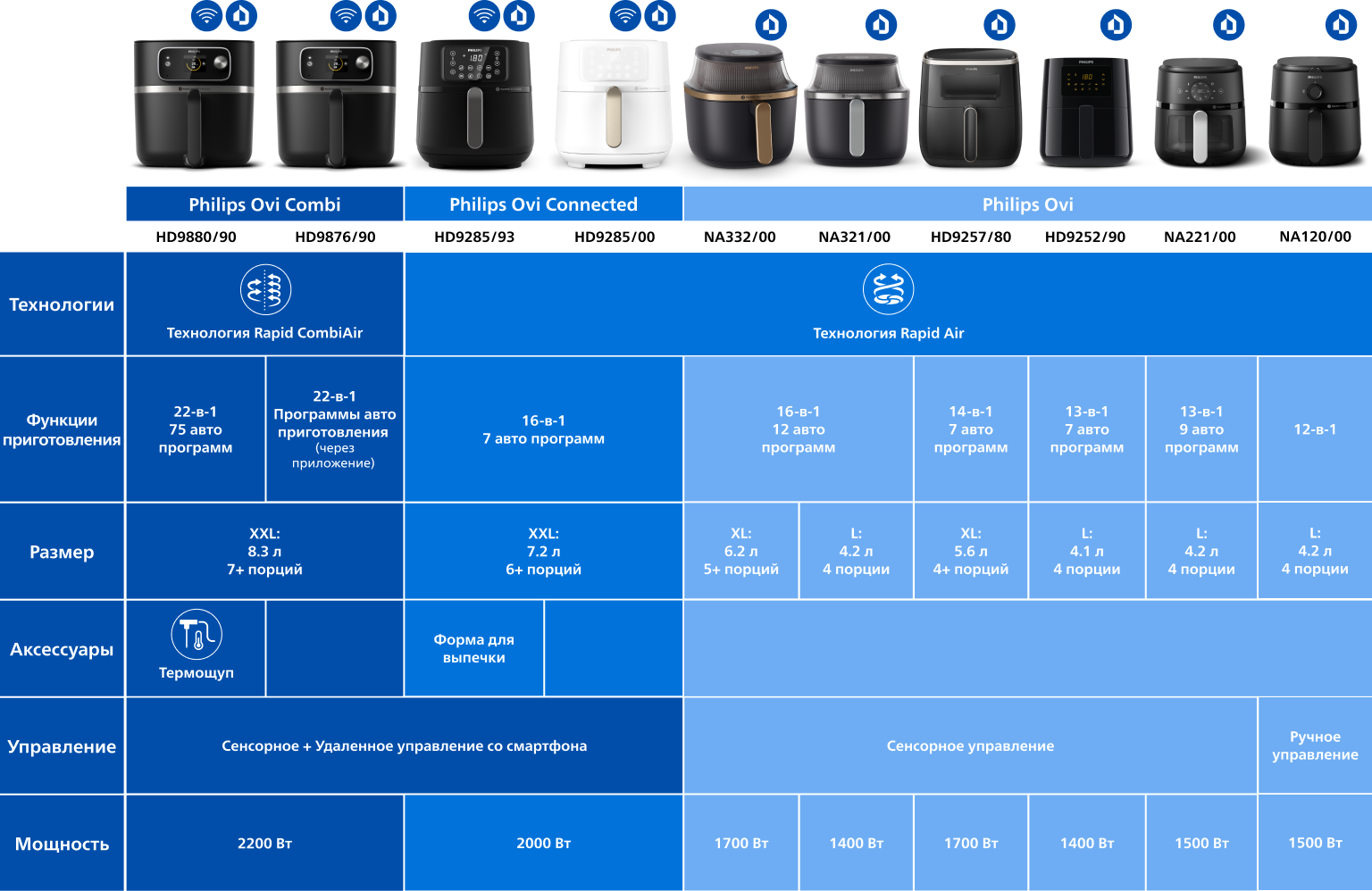
Task: Click model number HD9880/90
Action: (196, 237)
